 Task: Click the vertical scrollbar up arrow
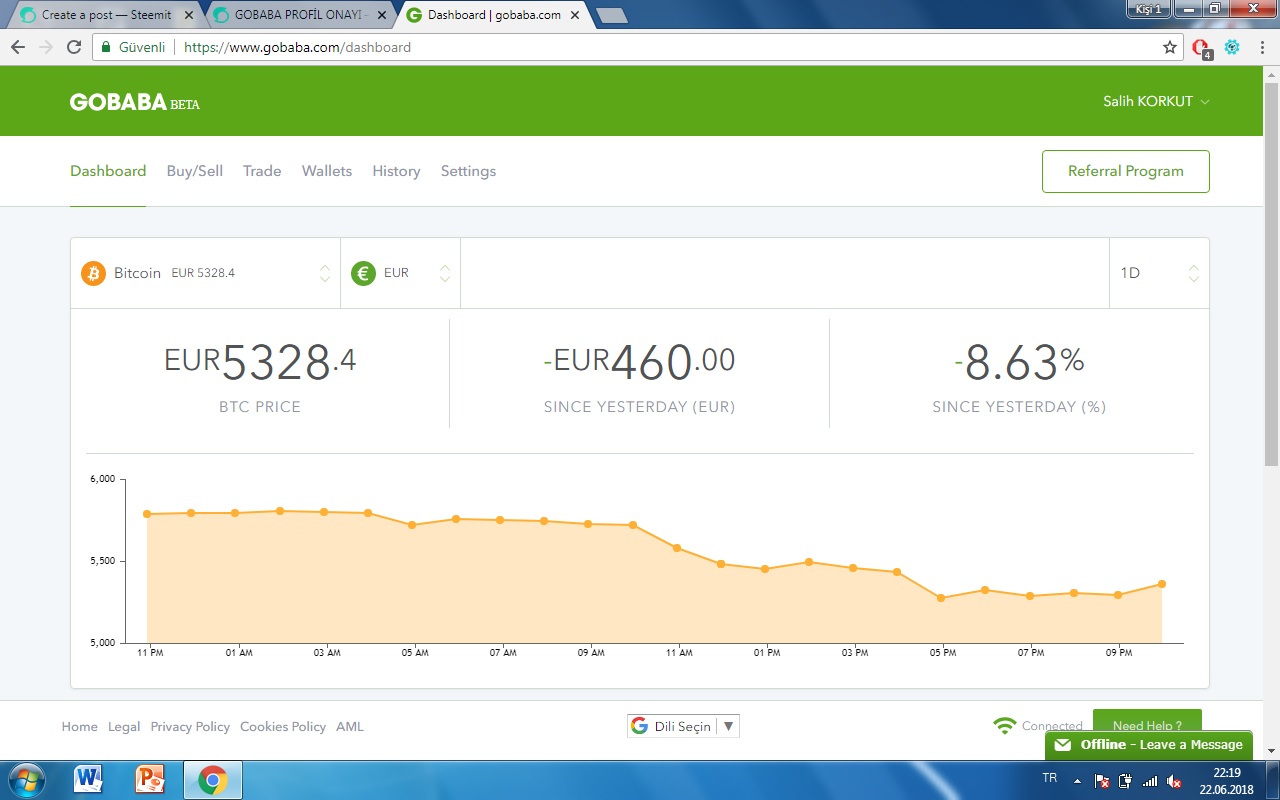click(1271, 74)
